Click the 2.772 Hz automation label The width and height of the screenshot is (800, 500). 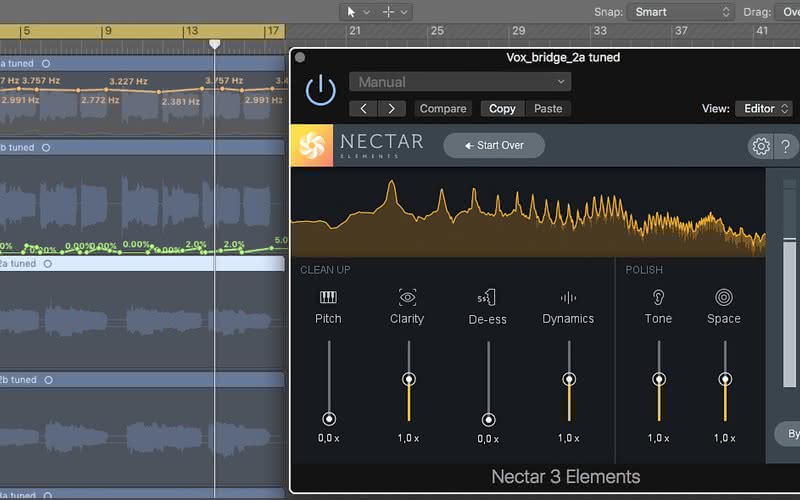(100, 100)
